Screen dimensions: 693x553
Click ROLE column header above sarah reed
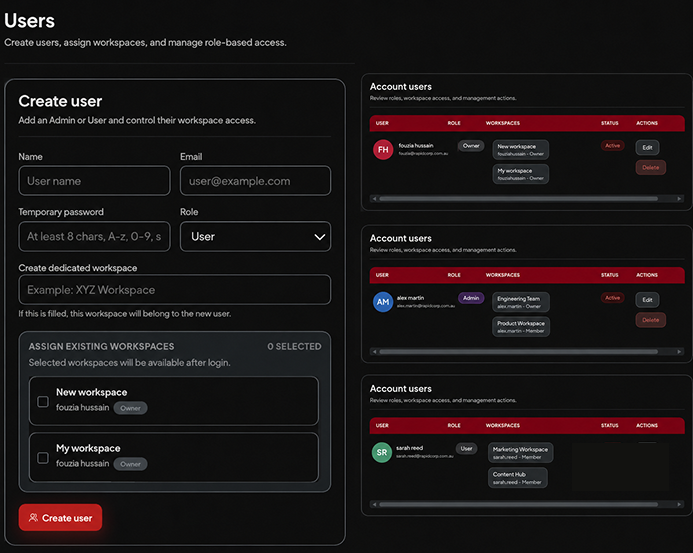tap(454, 425)
